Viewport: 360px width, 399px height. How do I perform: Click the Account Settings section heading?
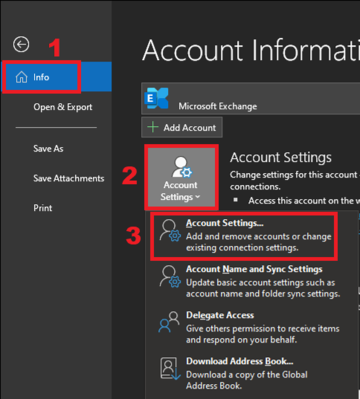[x=281, y=157]
